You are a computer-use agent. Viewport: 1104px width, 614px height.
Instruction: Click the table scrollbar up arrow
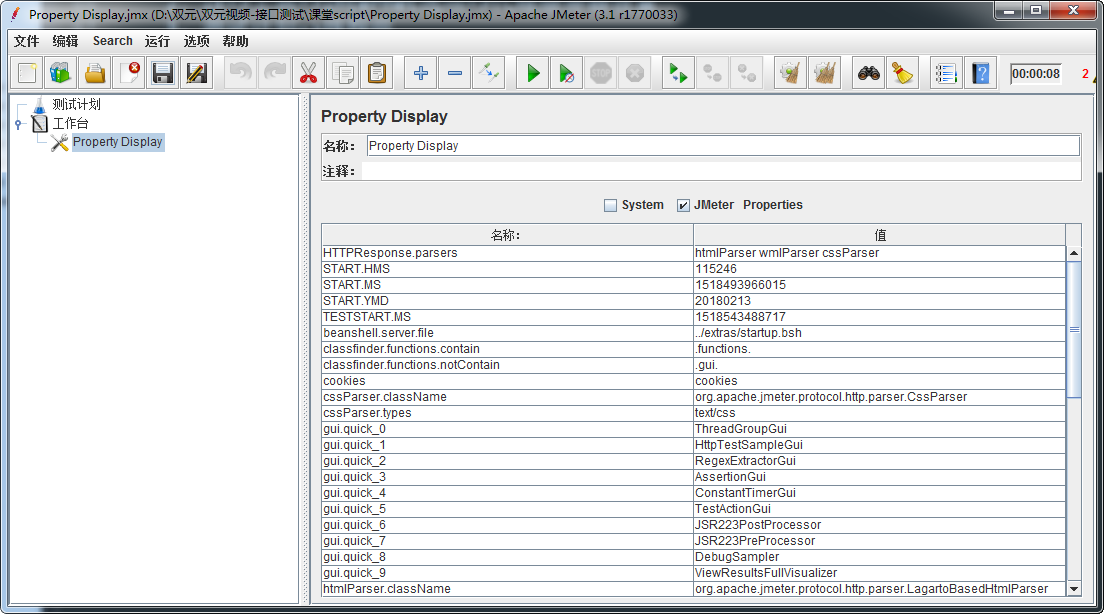(1074, 253)
